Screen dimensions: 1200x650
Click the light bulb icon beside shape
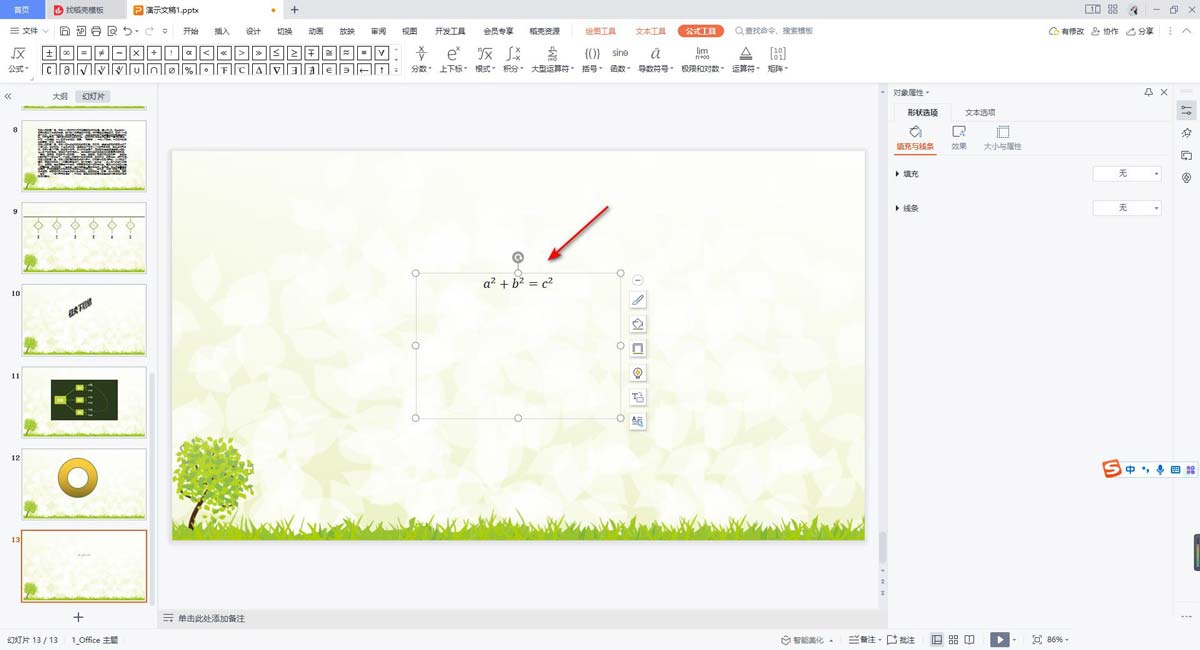(638, 373)
